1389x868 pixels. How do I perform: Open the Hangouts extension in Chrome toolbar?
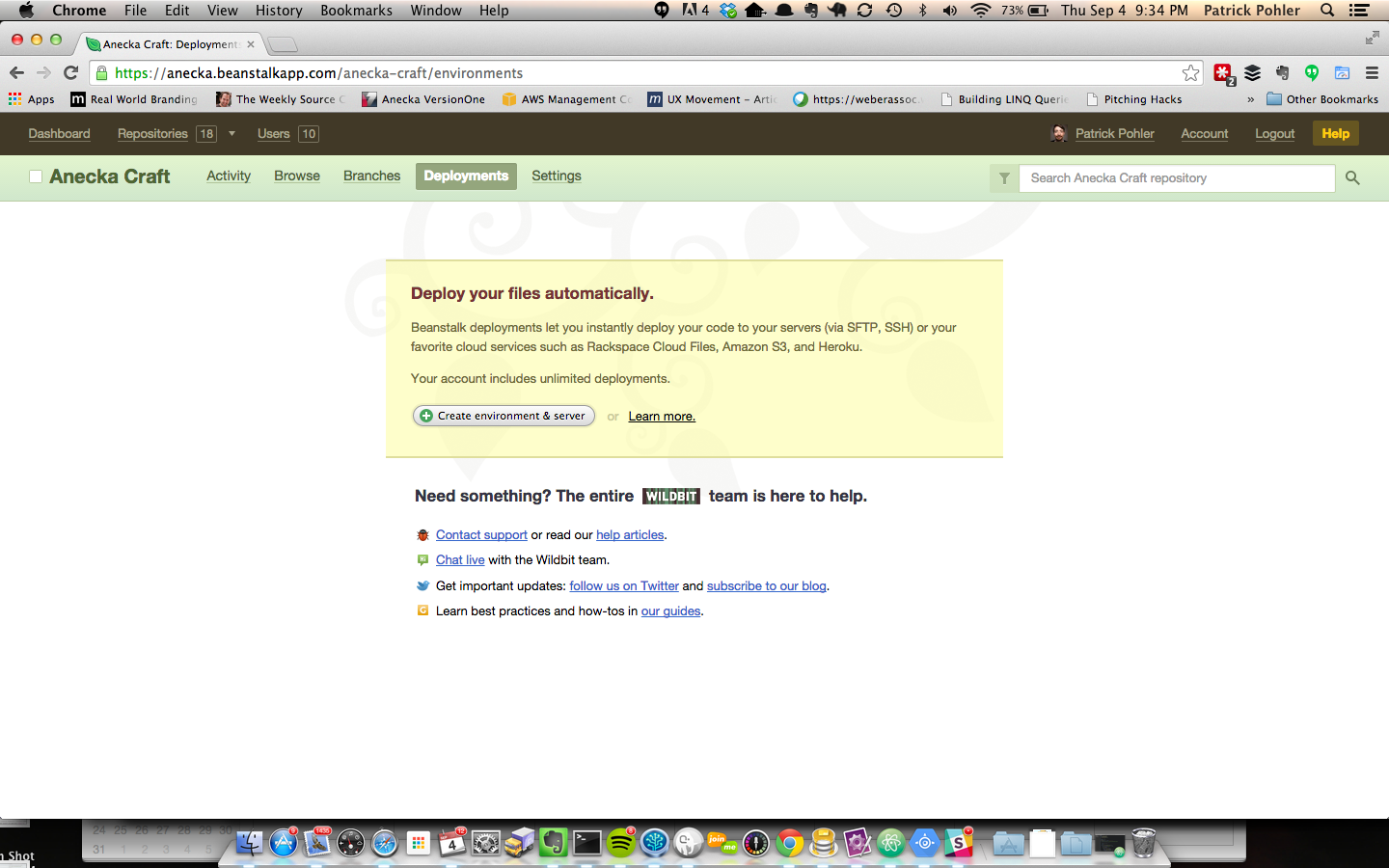tap(1312, 72)
